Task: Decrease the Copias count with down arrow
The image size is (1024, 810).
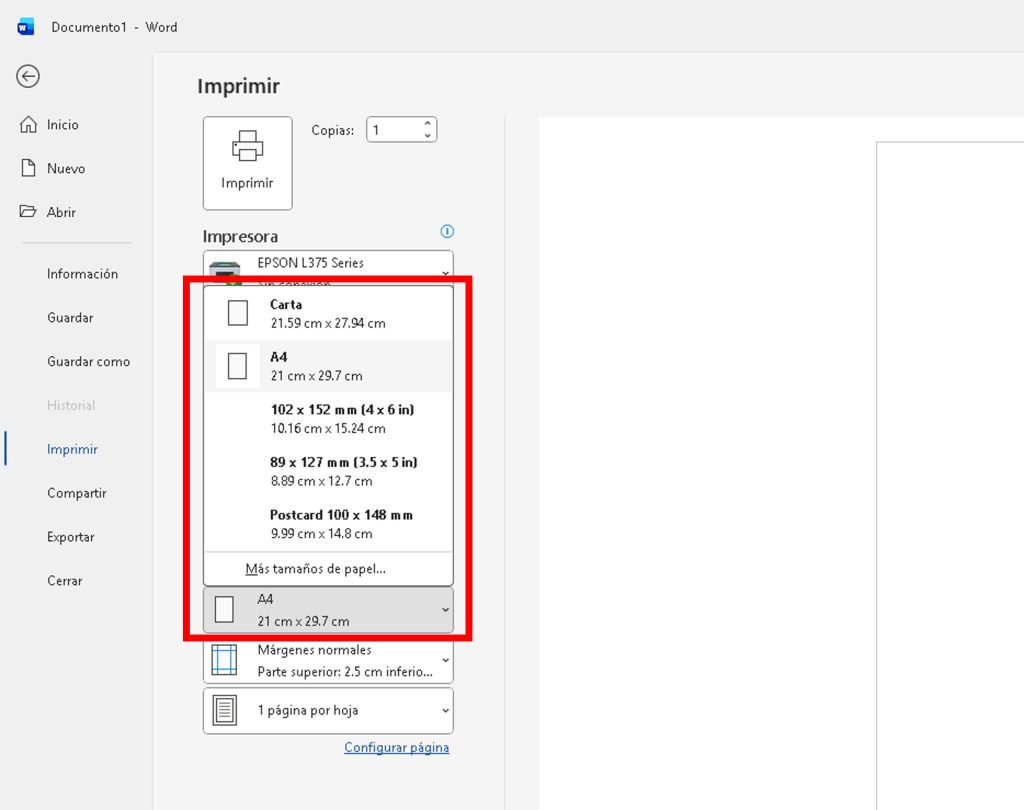Action: (x=428, y=135)
